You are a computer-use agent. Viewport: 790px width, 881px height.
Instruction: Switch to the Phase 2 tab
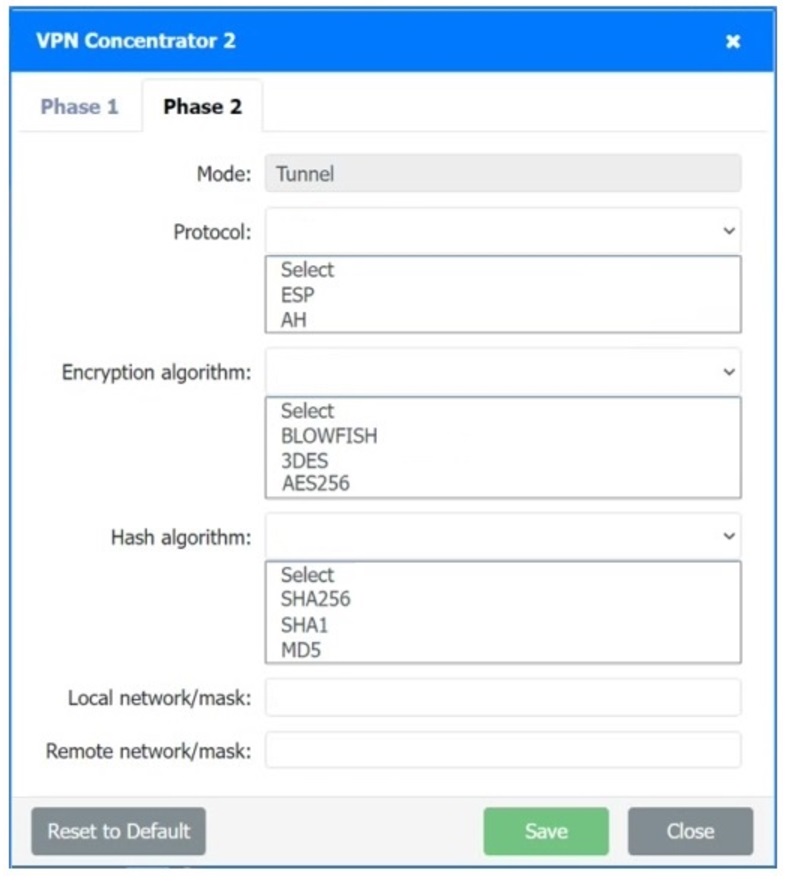[202, 107]
